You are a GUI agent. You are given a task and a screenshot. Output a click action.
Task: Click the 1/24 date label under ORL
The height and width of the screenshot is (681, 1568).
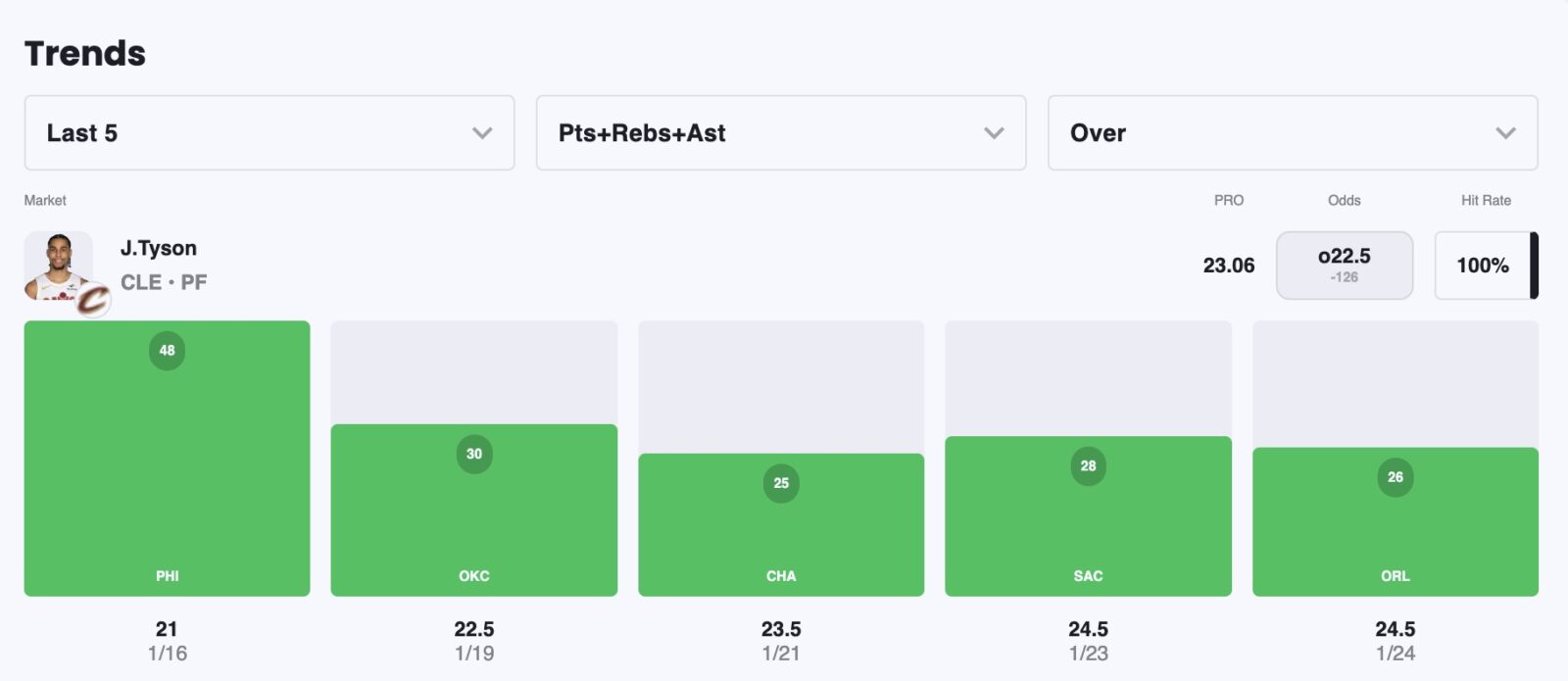[x=1395, y=654]
